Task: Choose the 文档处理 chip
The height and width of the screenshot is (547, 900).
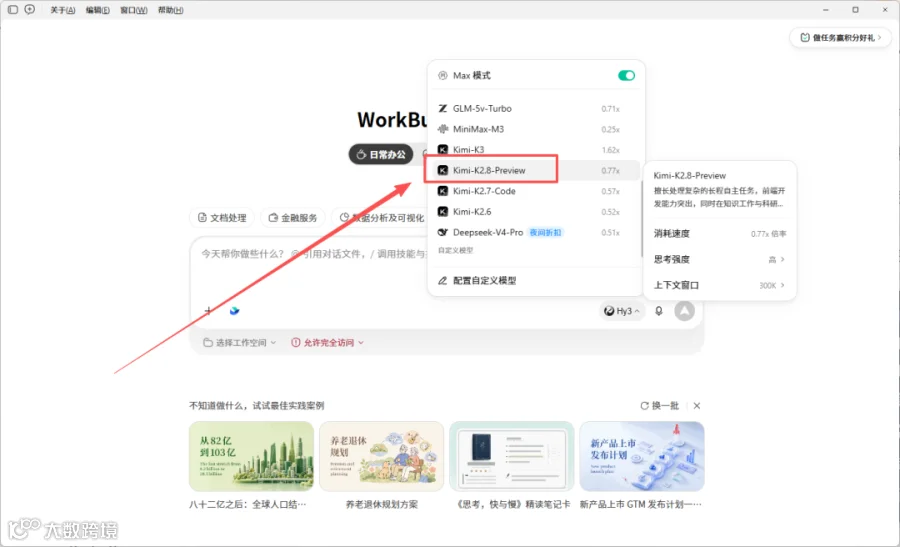Action: pyautogui.click(x=222, y=218)
